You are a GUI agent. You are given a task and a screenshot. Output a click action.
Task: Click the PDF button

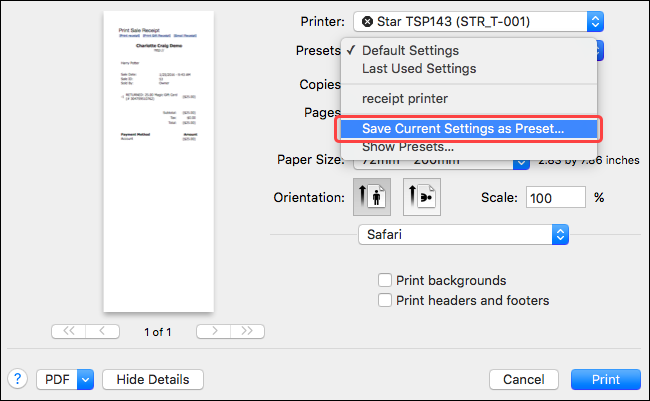57,379
